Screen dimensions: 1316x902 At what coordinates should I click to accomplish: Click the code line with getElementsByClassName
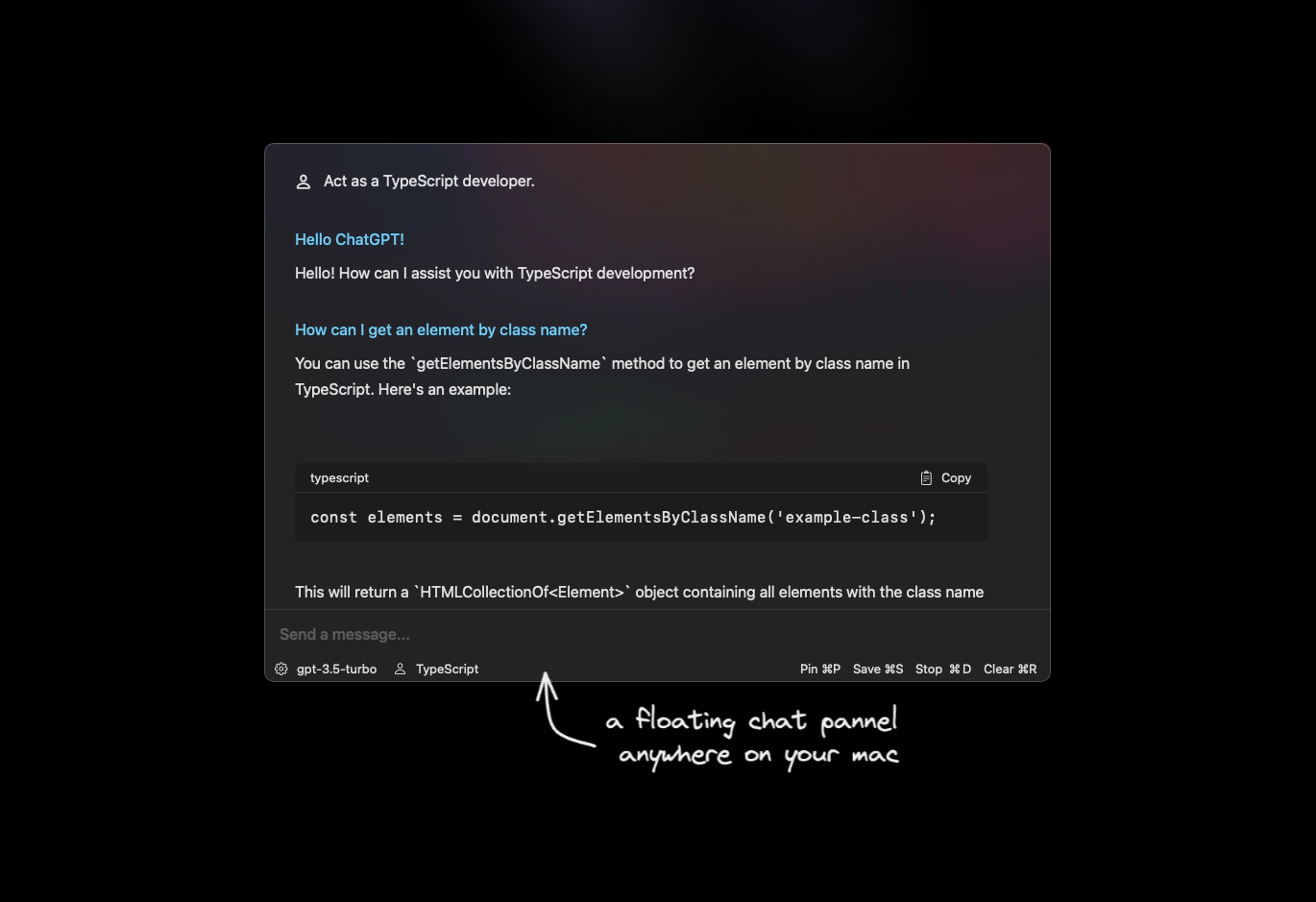point(623,517)
